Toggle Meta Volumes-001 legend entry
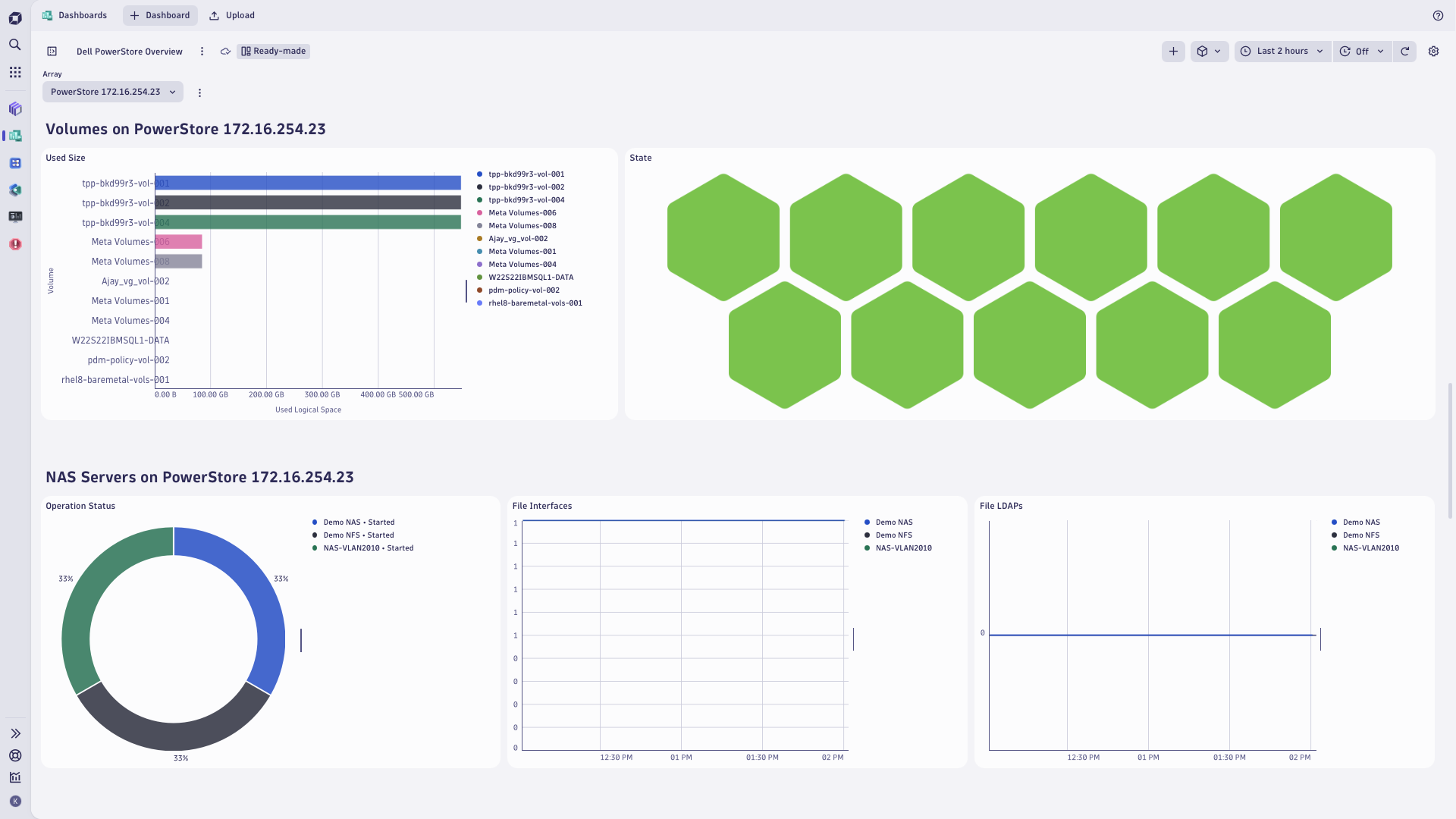This screenshot has height=819, width=1456. (x=516, y=252)
